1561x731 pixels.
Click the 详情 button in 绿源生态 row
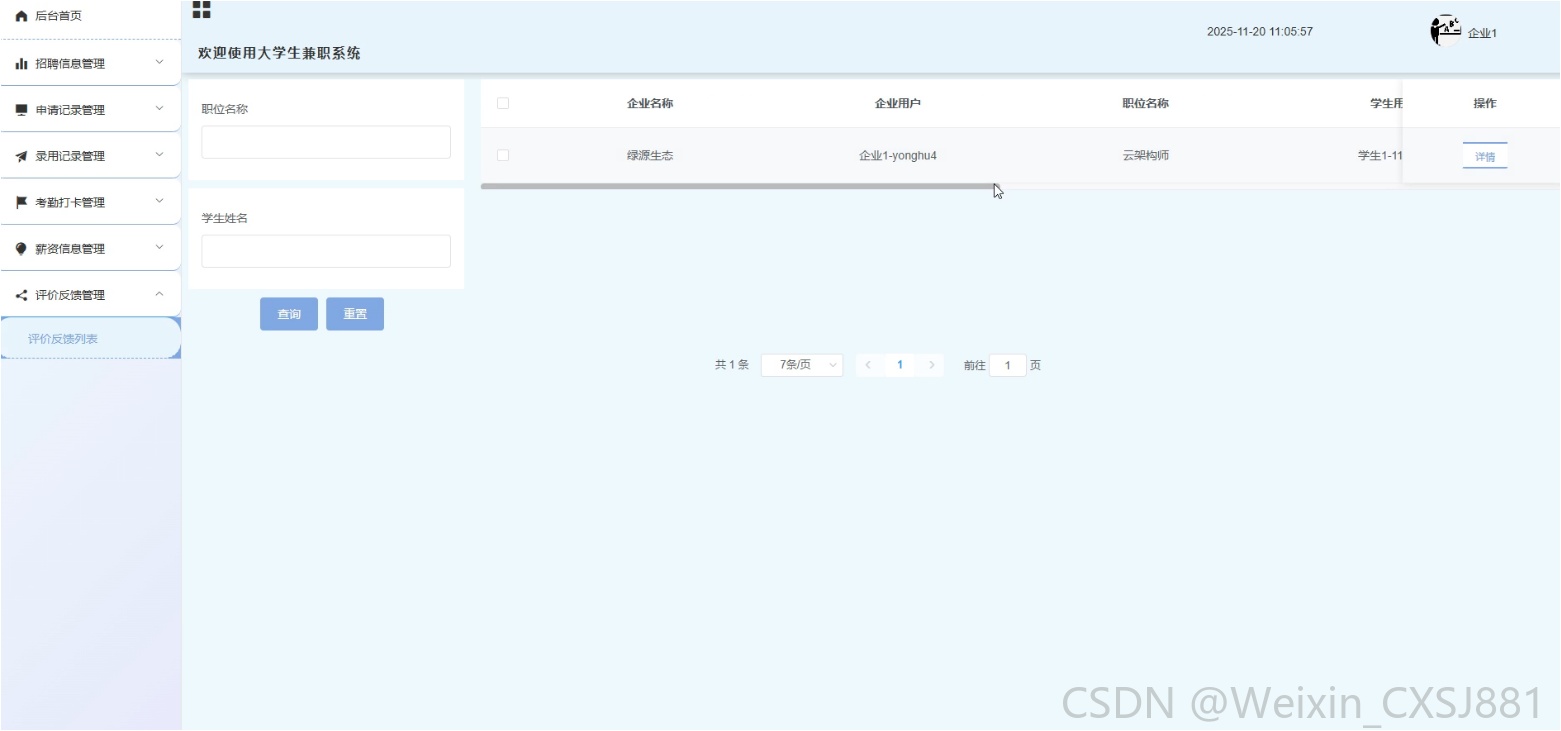[1485, 157]
